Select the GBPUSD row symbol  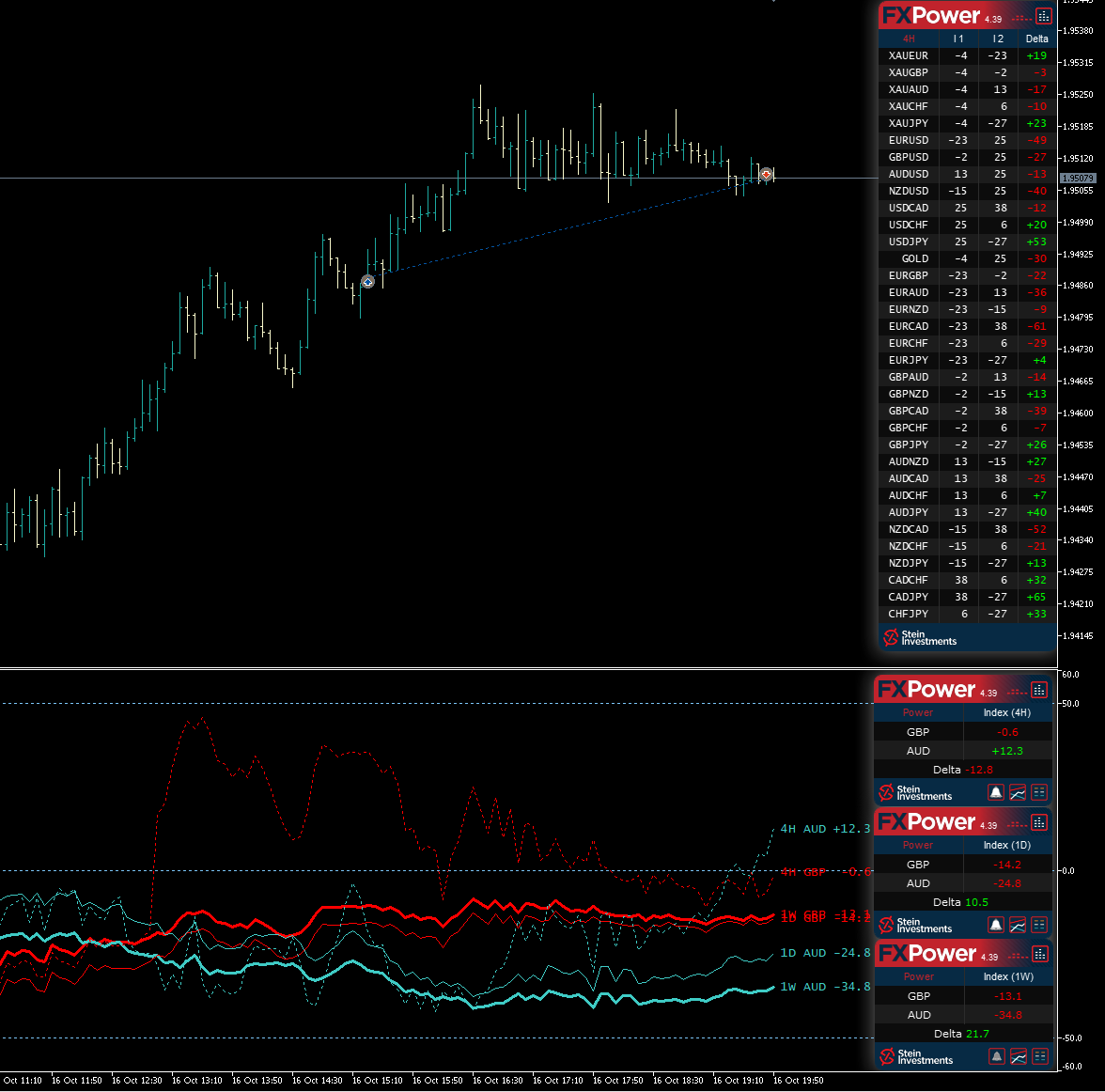coord(909,157)
